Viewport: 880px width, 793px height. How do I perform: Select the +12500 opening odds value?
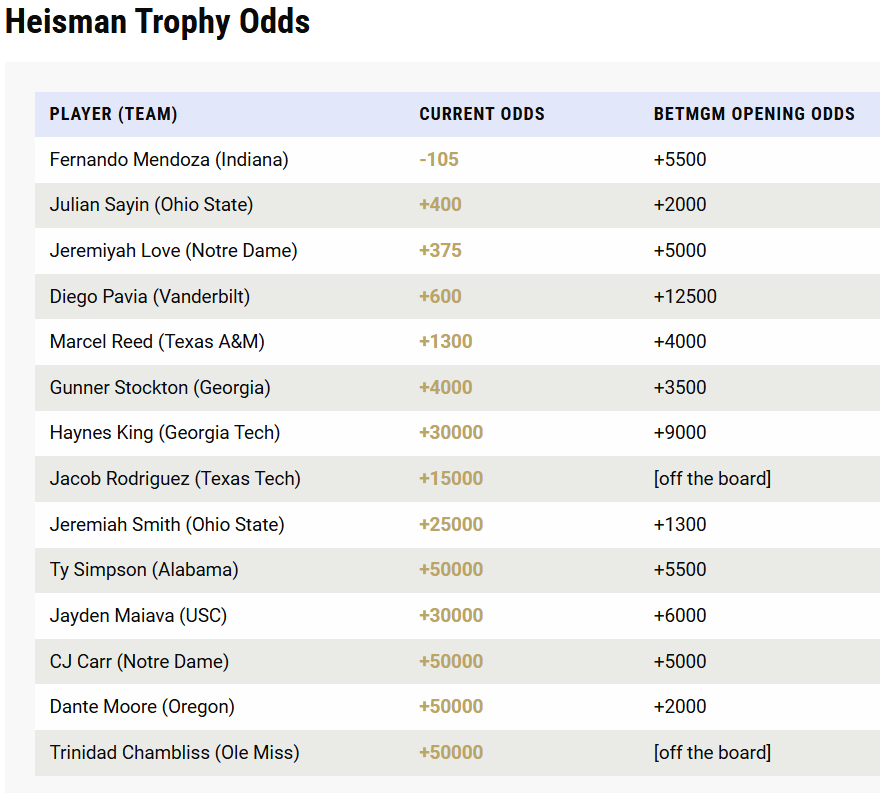point(685,296)
